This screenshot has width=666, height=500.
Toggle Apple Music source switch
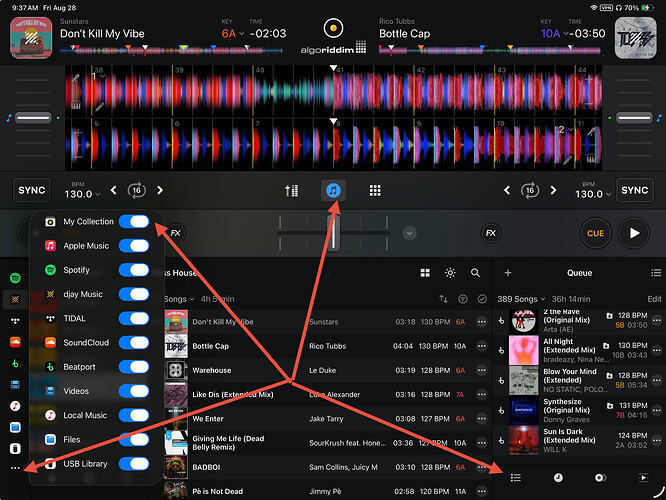[134, 246]
